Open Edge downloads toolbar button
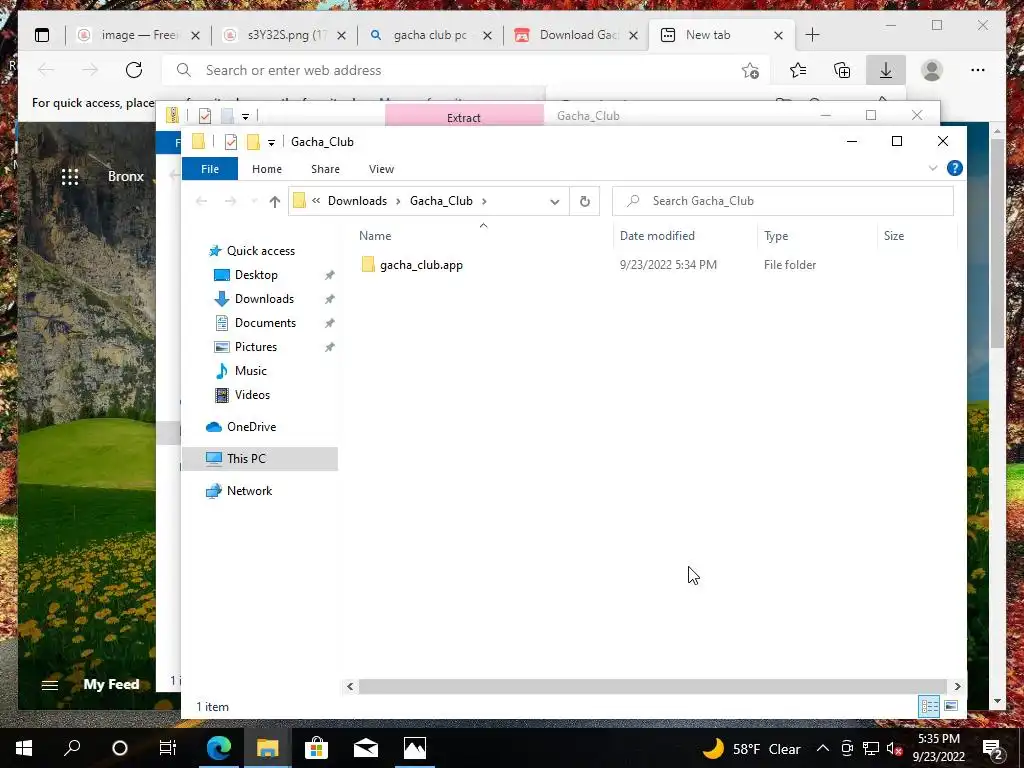Image resolution: width=1024 pixels, height=768 pixels. tap(886, 70)
